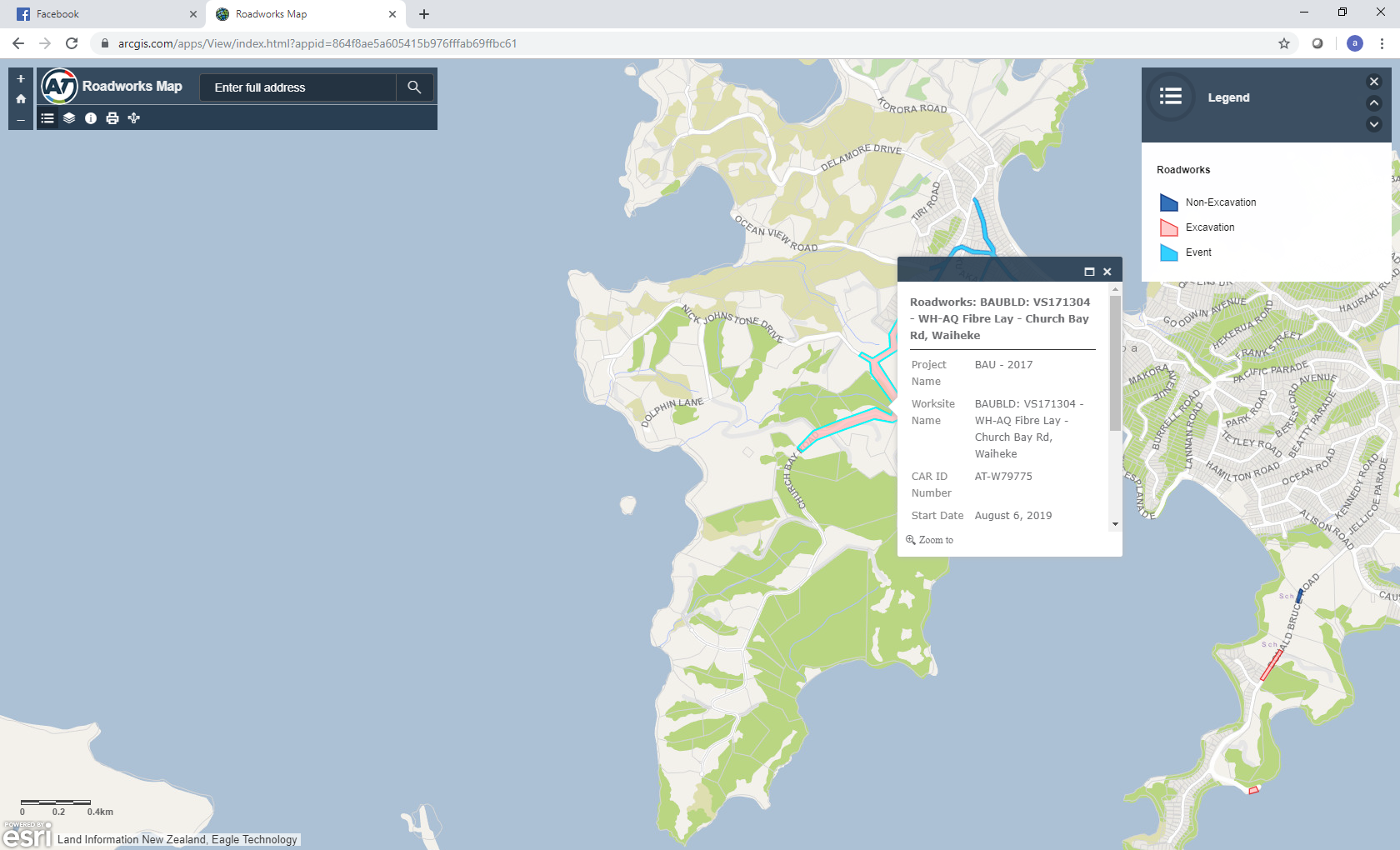
Task: Open the Share tool icon
Action: click(x=134, y=118)
